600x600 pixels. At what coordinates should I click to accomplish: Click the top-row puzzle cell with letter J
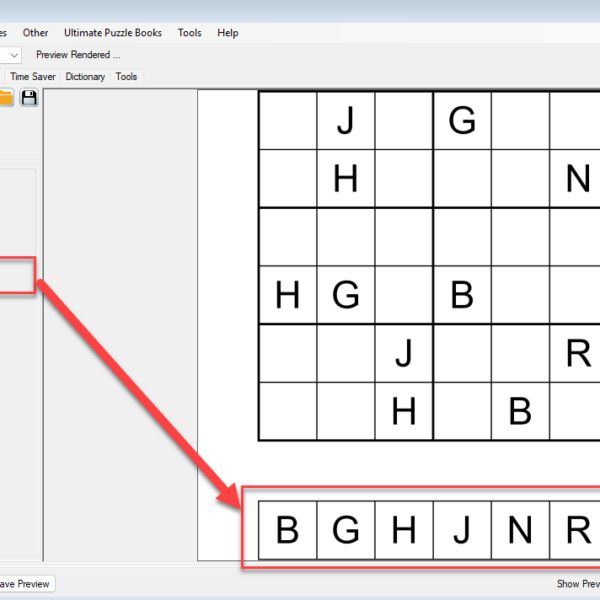coord(346,121)
